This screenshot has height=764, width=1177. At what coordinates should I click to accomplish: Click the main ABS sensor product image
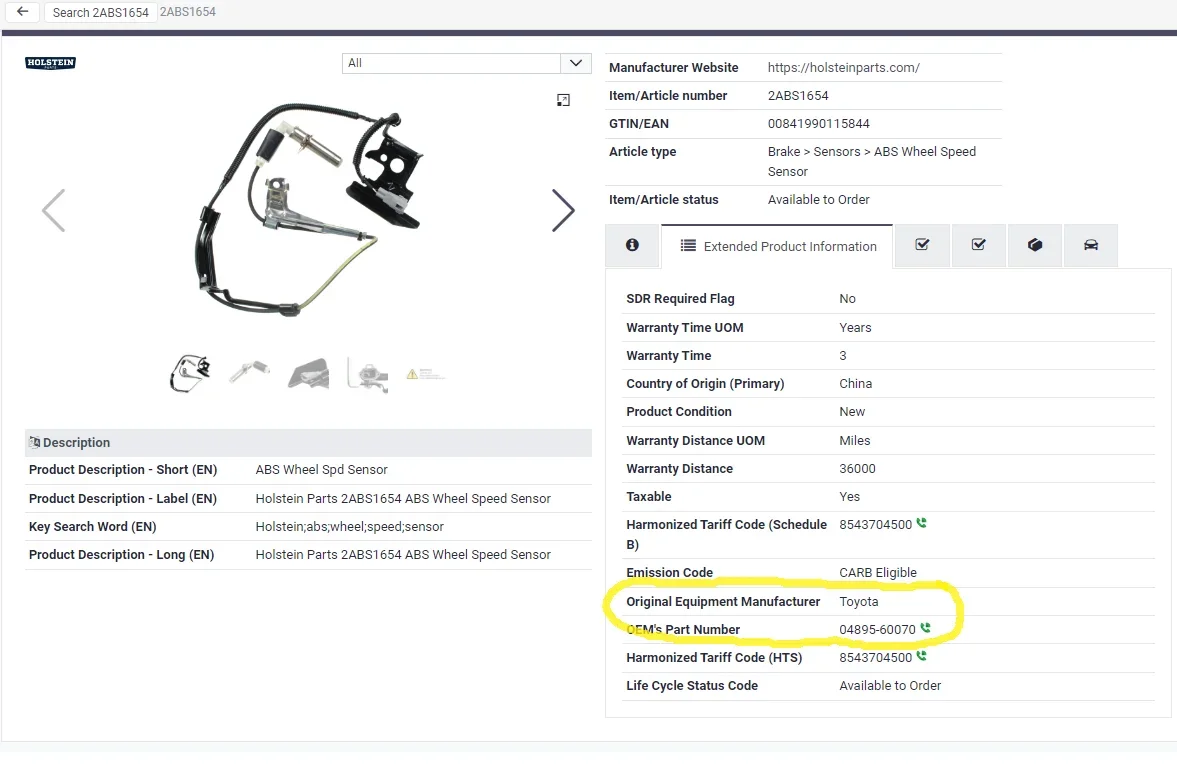click(x=309, y=209)
